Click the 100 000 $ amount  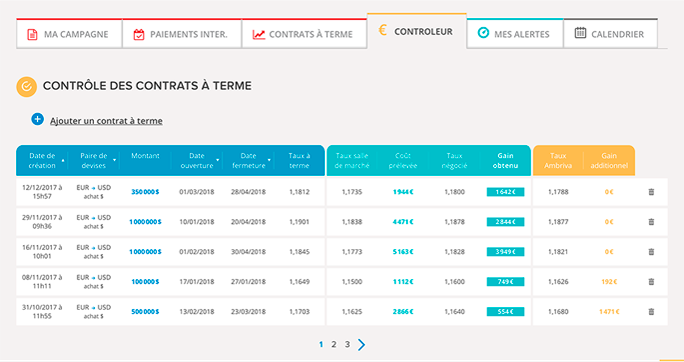145,282
